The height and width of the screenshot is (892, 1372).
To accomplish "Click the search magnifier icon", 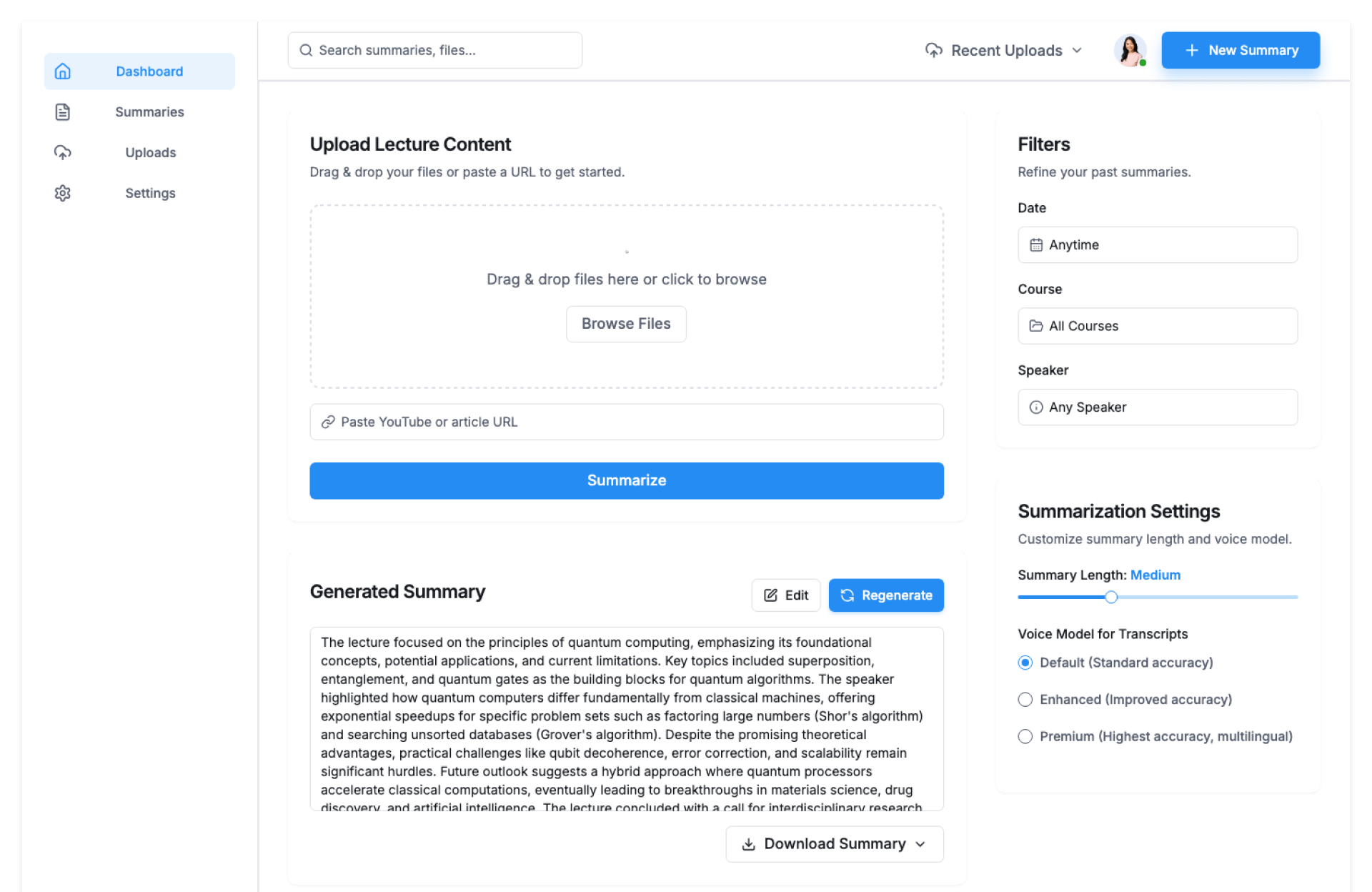I will click(306, 50).
